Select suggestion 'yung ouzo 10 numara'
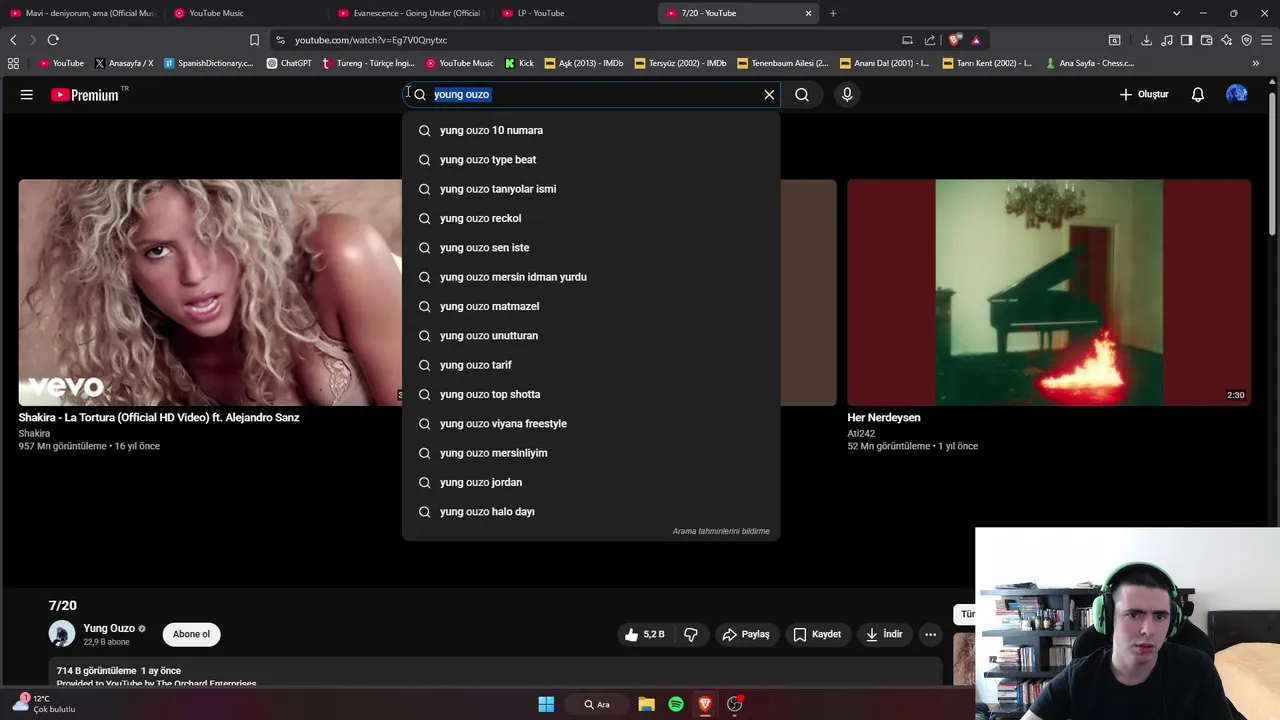The image size is (1280, 720). click(591, 130)
